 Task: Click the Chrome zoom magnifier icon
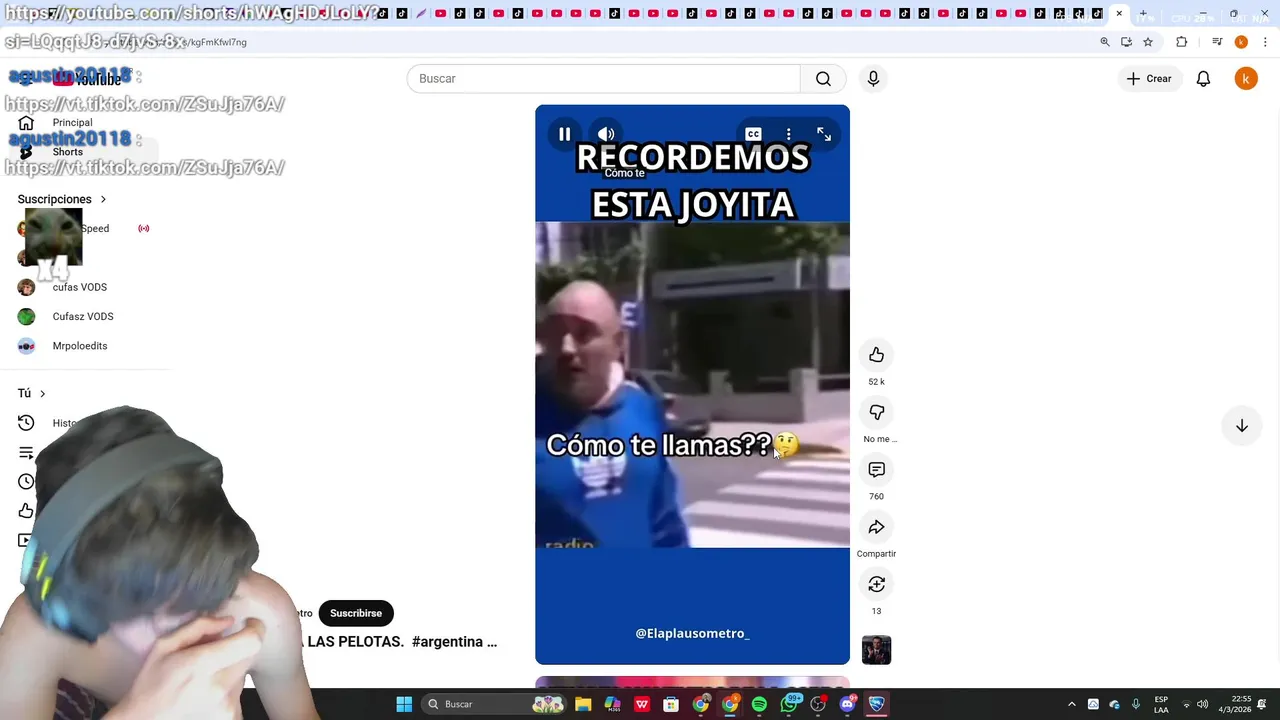tap(1105, 42)
